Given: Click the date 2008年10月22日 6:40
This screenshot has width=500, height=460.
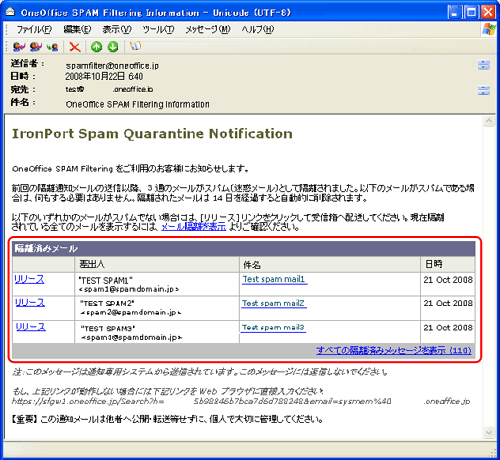Looking at the screenshot, I should 104,77.
